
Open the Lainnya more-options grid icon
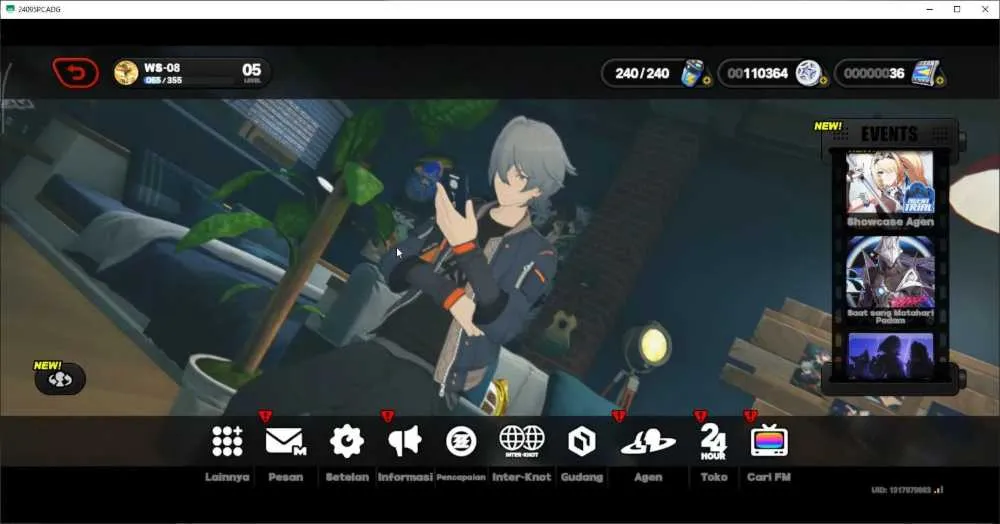click(227, 441)
